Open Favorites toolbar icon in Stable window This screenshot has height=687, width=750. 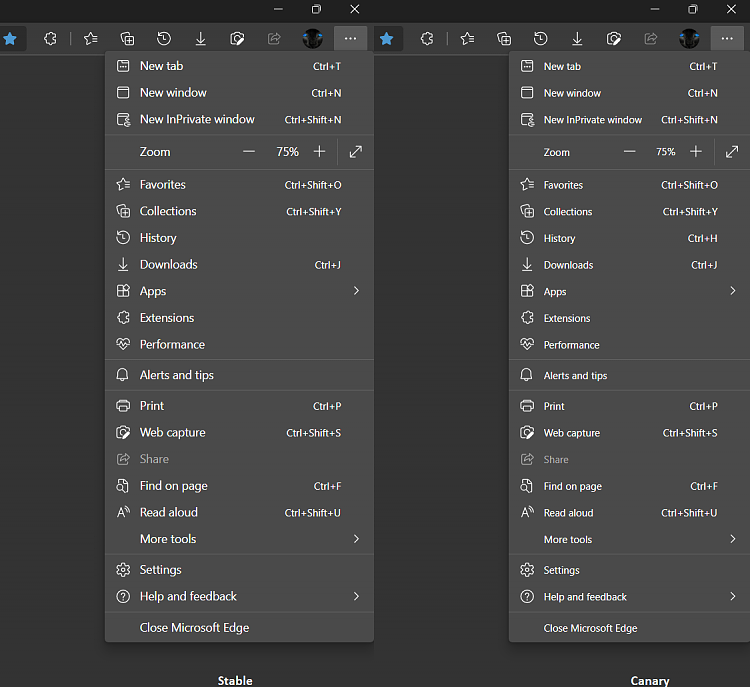[90, 38]
